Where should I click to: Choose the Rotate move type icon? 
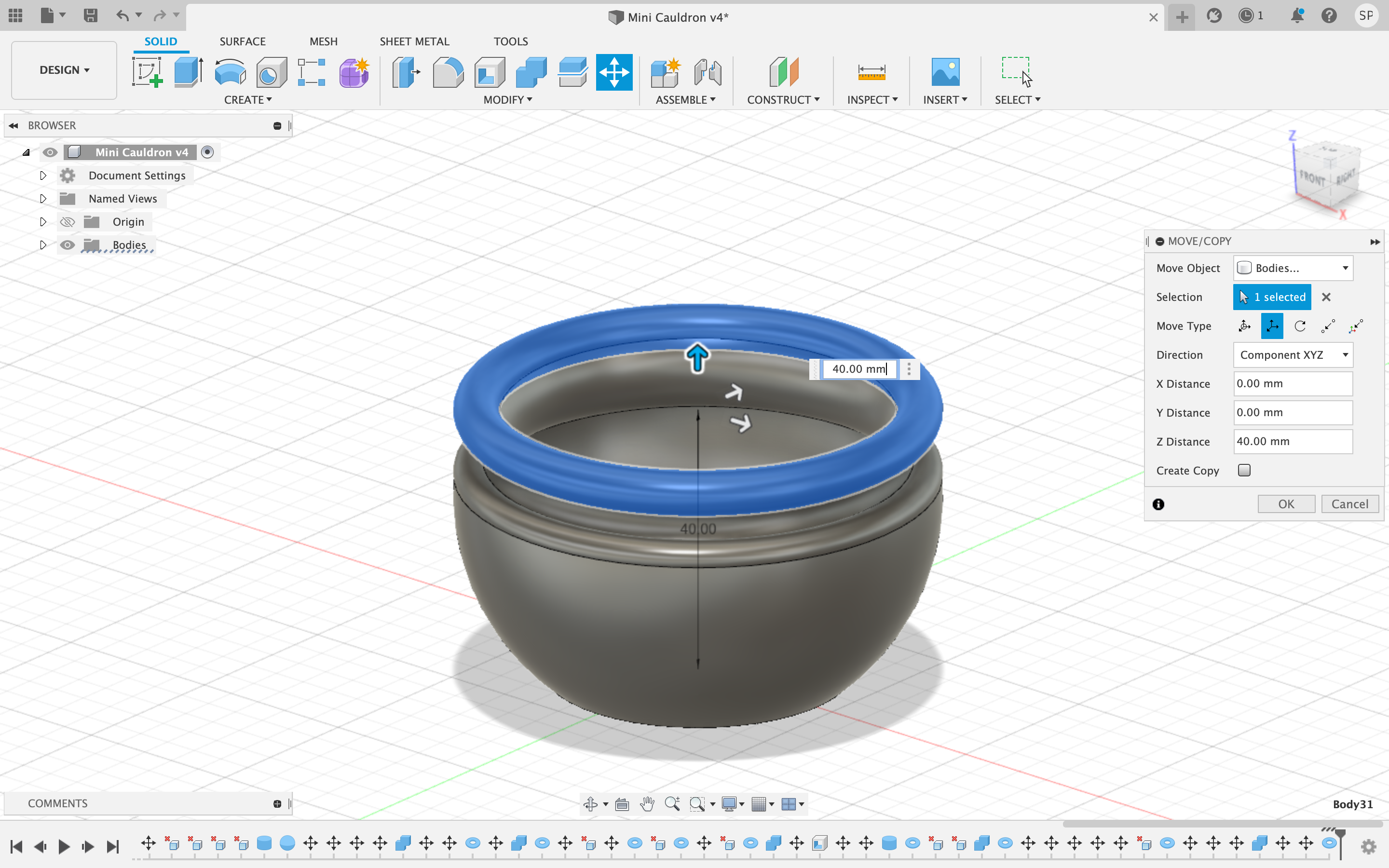pyautogui.click(x=1300, y=326)
